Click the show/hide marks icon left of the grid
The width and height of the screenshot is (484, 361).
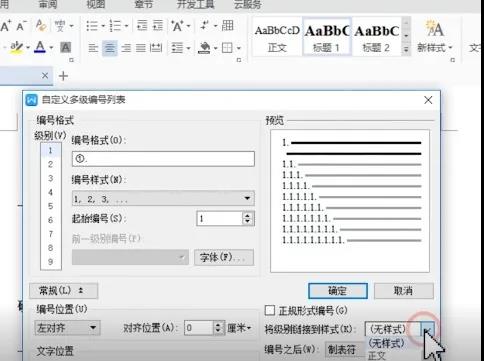pos(205,25)
